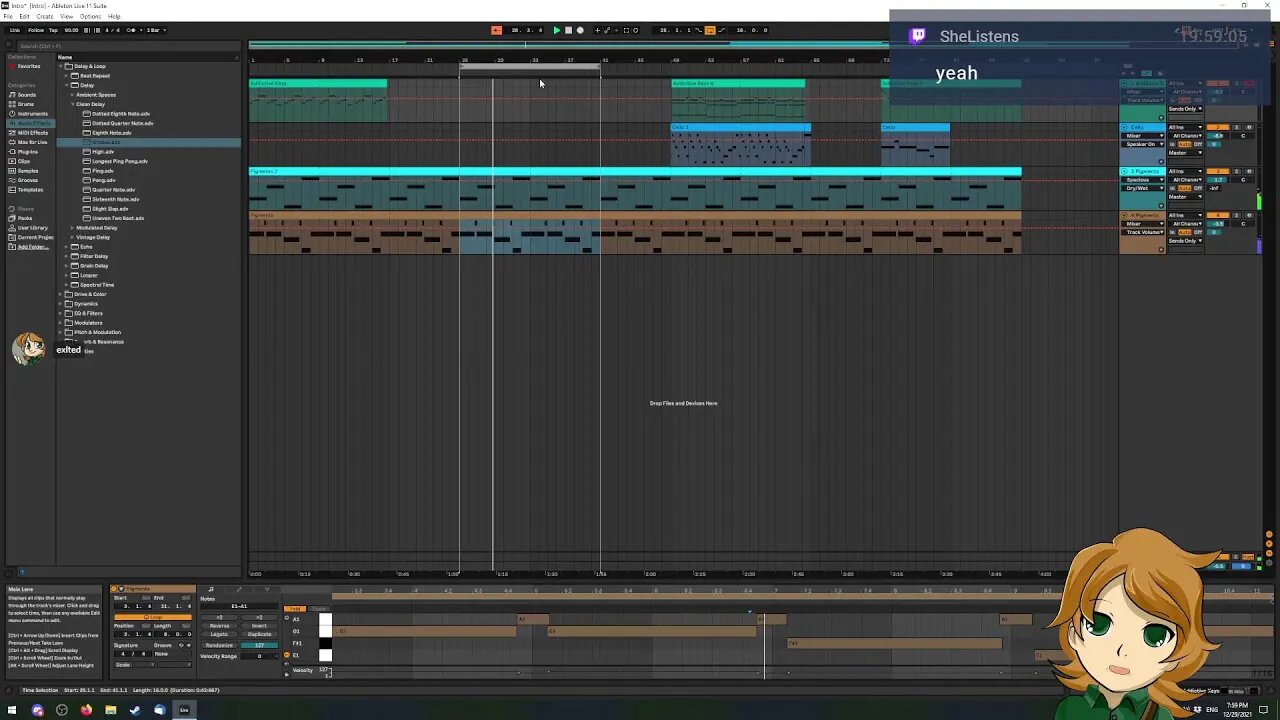Select Sounds category in browser
This screenshot has width=1280, height=720.
(26, 95)
